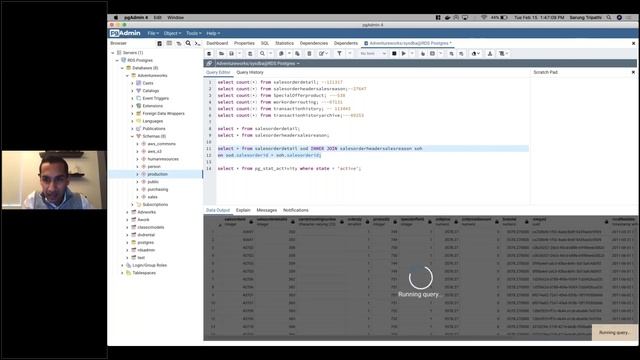Switch to the Dependents tab
The width and height of the screenshot is (640, 360).
tap(346, 43)
